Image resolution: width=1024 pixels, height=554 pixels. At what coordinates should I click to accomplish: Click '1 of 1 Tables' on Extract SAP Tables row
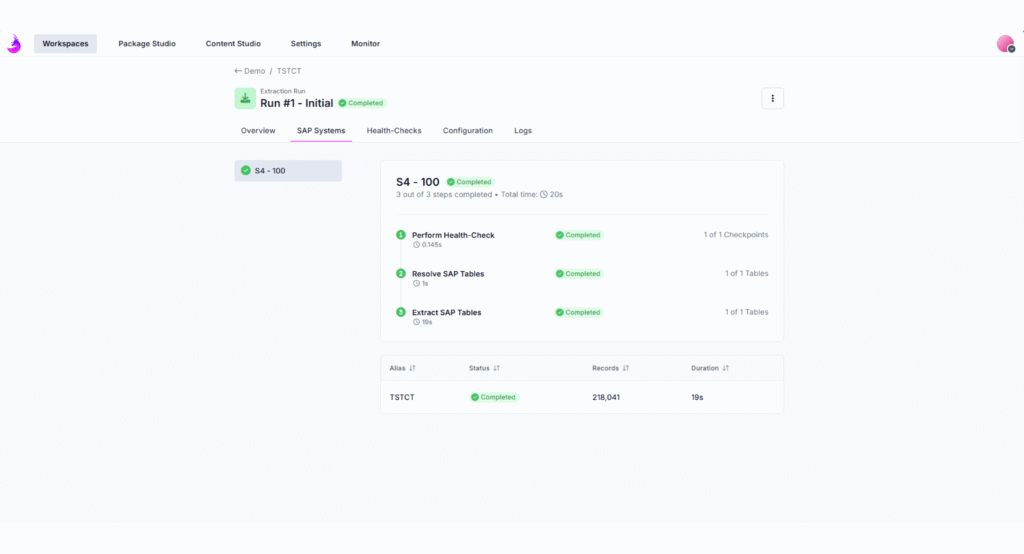746,312
